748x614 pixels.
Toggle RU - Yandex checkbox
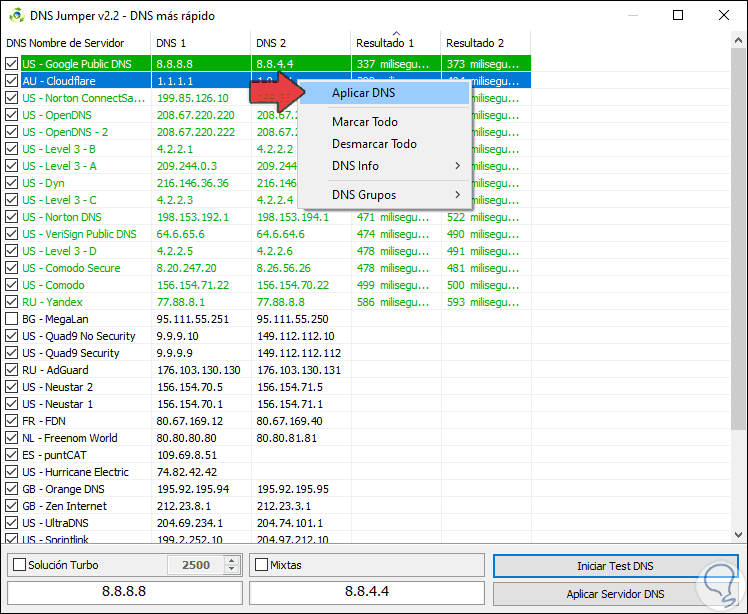11,302
